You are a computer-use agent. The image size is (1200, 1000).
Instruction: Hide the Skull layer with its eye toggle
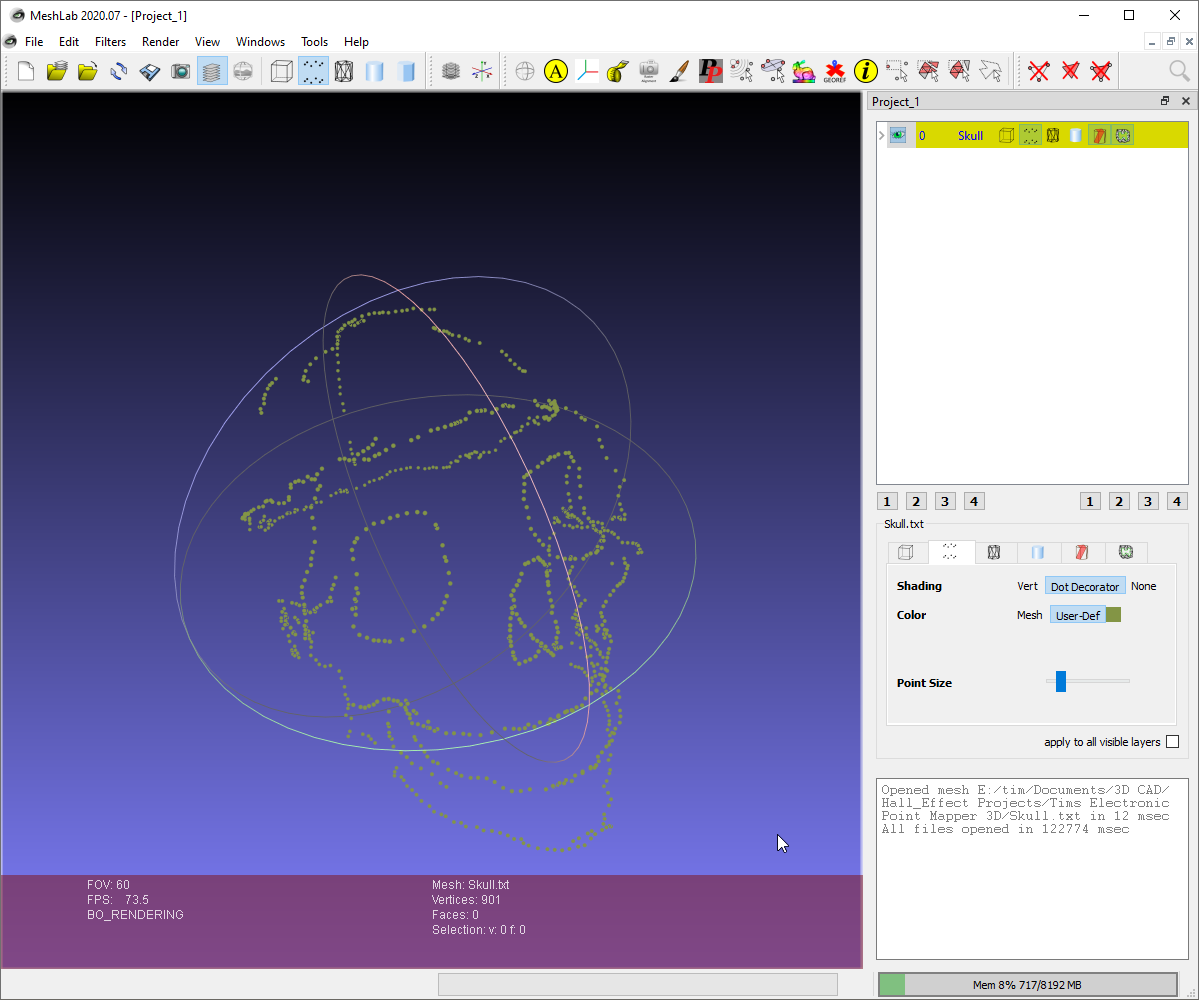click(x=898, y=134)
